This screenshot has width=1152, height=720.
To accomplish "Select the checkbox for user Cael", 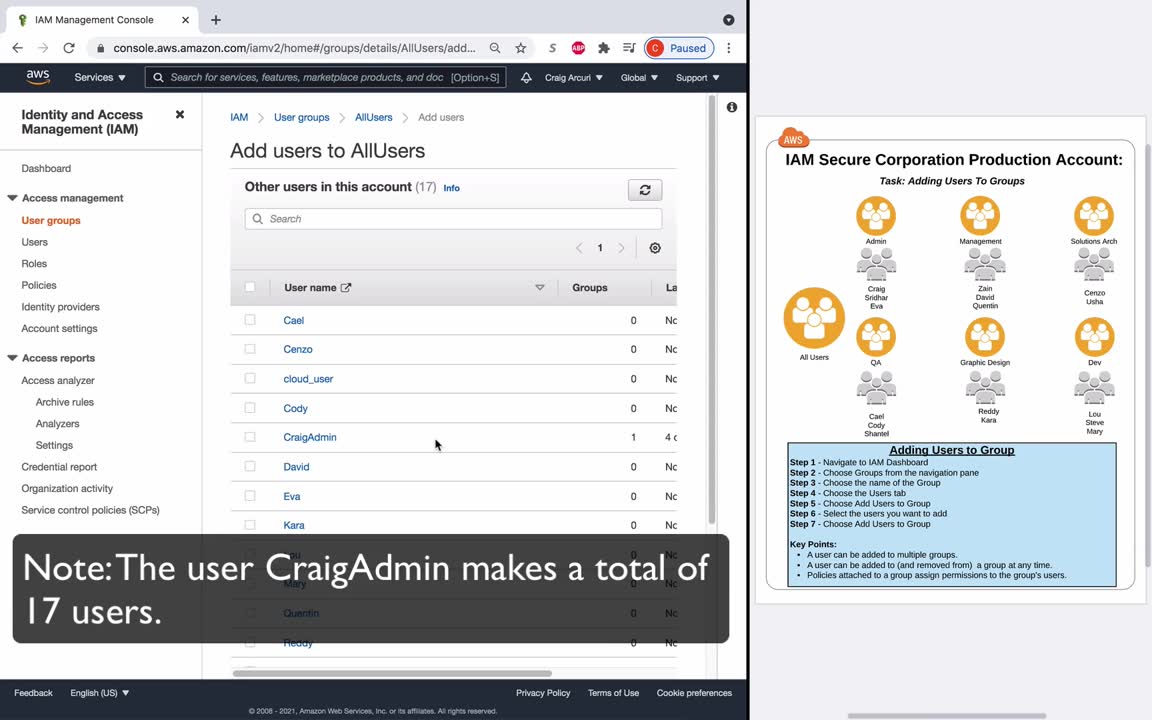I will click(250, 320).
